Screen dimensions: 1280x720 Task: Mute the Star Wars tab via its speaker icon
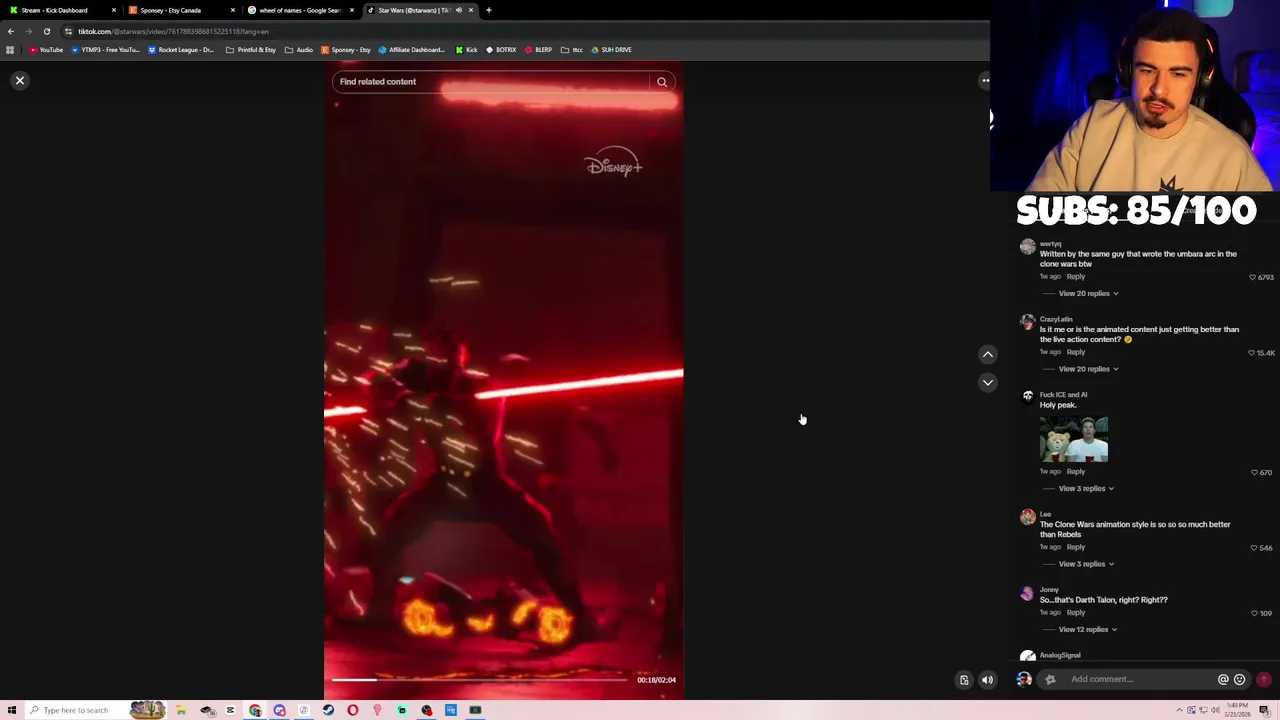coord(458,10)
